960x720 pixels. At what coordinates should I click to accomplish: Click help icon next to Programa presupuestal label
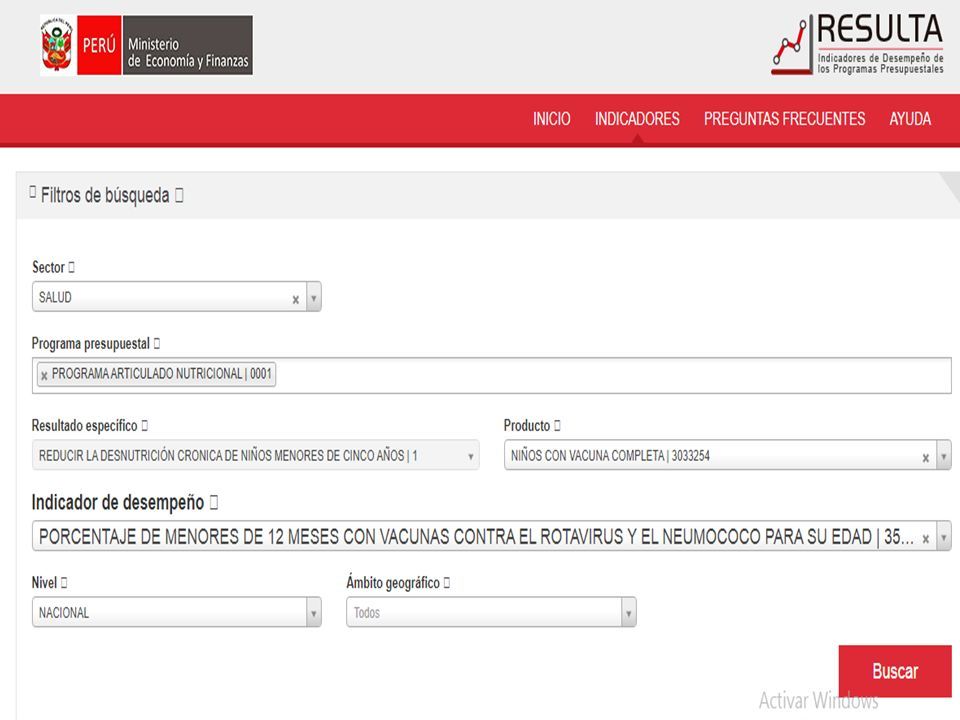(x=157, y=343)
